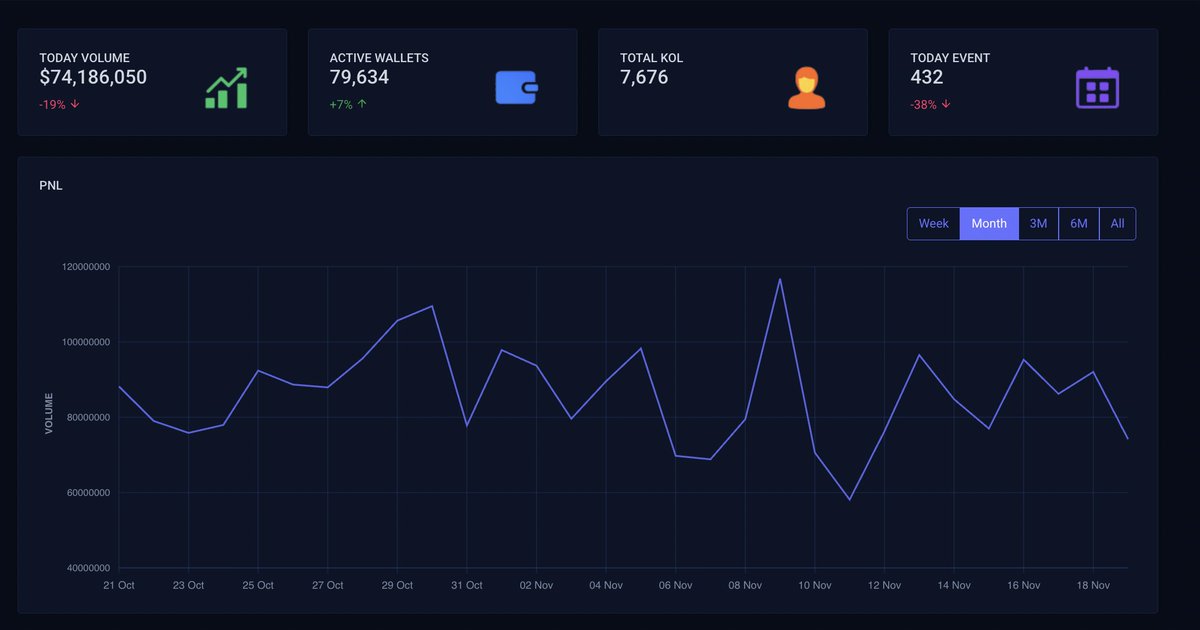The width and height of the screenshot is (1200, 630).
Task: Click the green growth chart icon on Today Volume card
Action: point(226,87)
